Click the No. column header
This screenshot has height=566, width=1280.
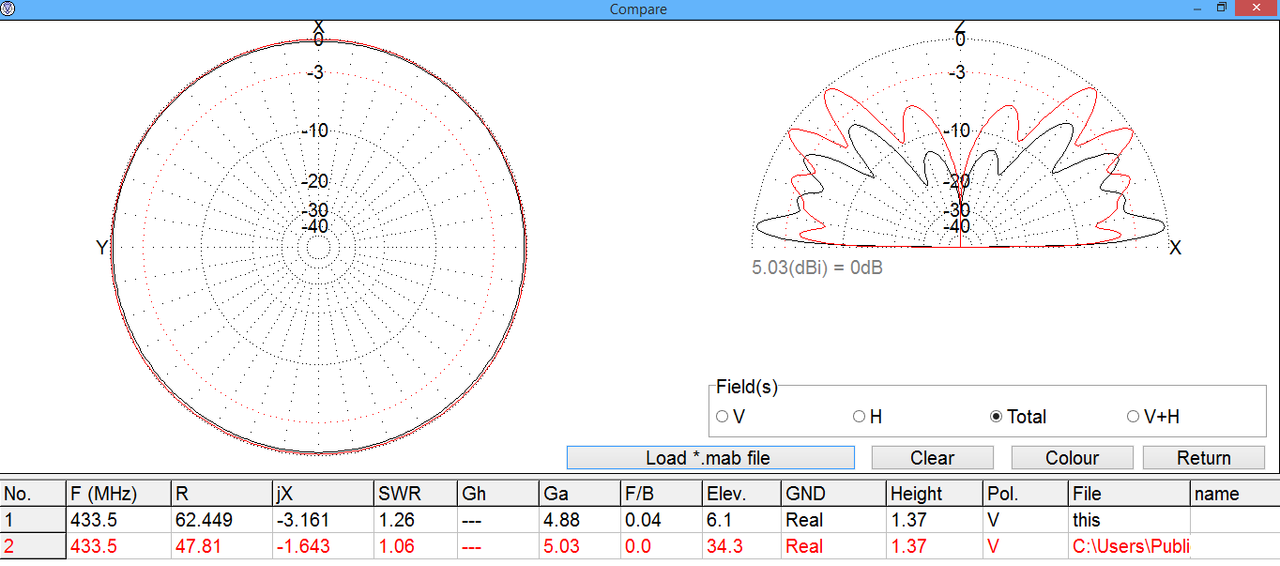click(x=33, y=494)
